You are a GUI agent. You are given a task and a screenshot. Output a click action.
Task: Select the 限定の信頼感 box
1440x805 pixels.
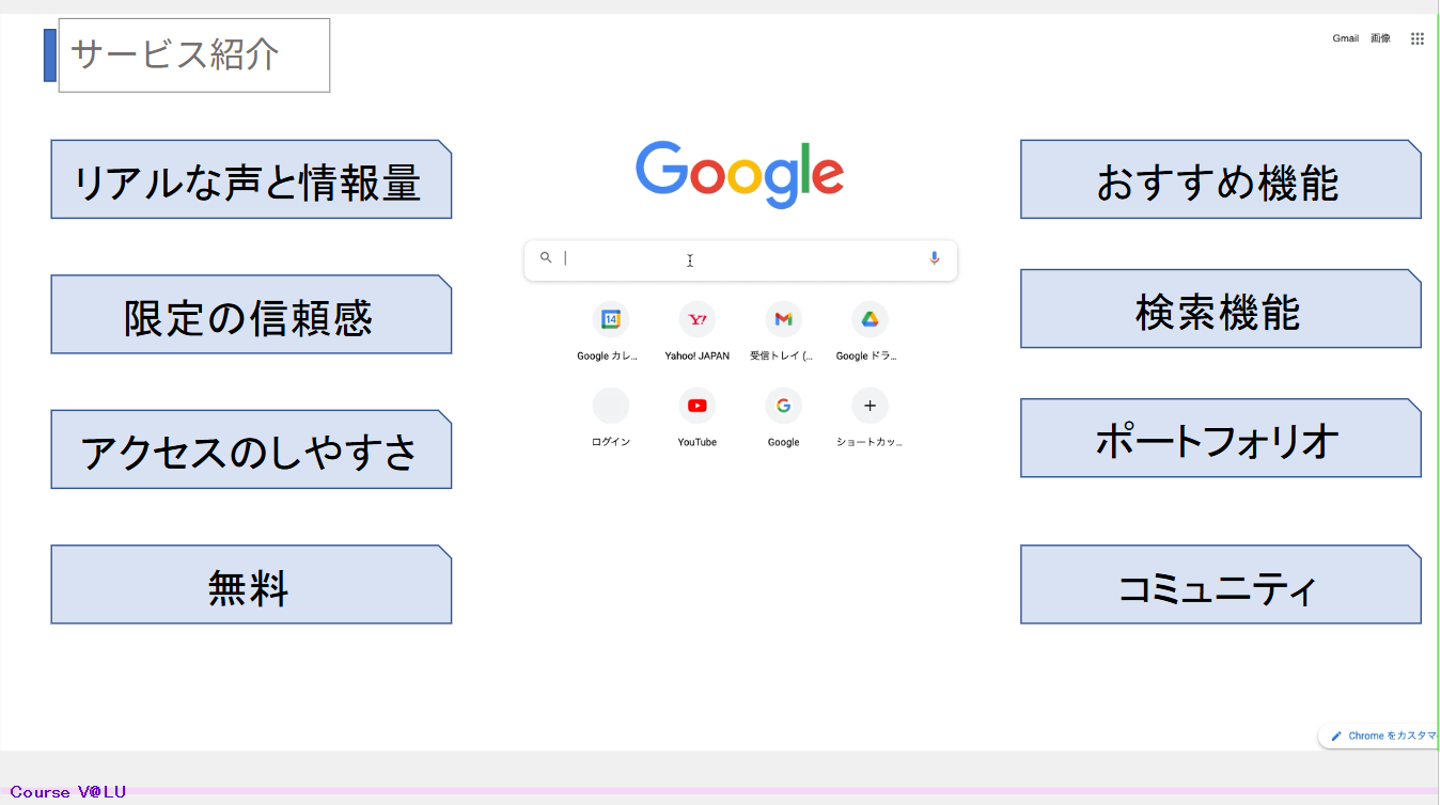(251, 314)
